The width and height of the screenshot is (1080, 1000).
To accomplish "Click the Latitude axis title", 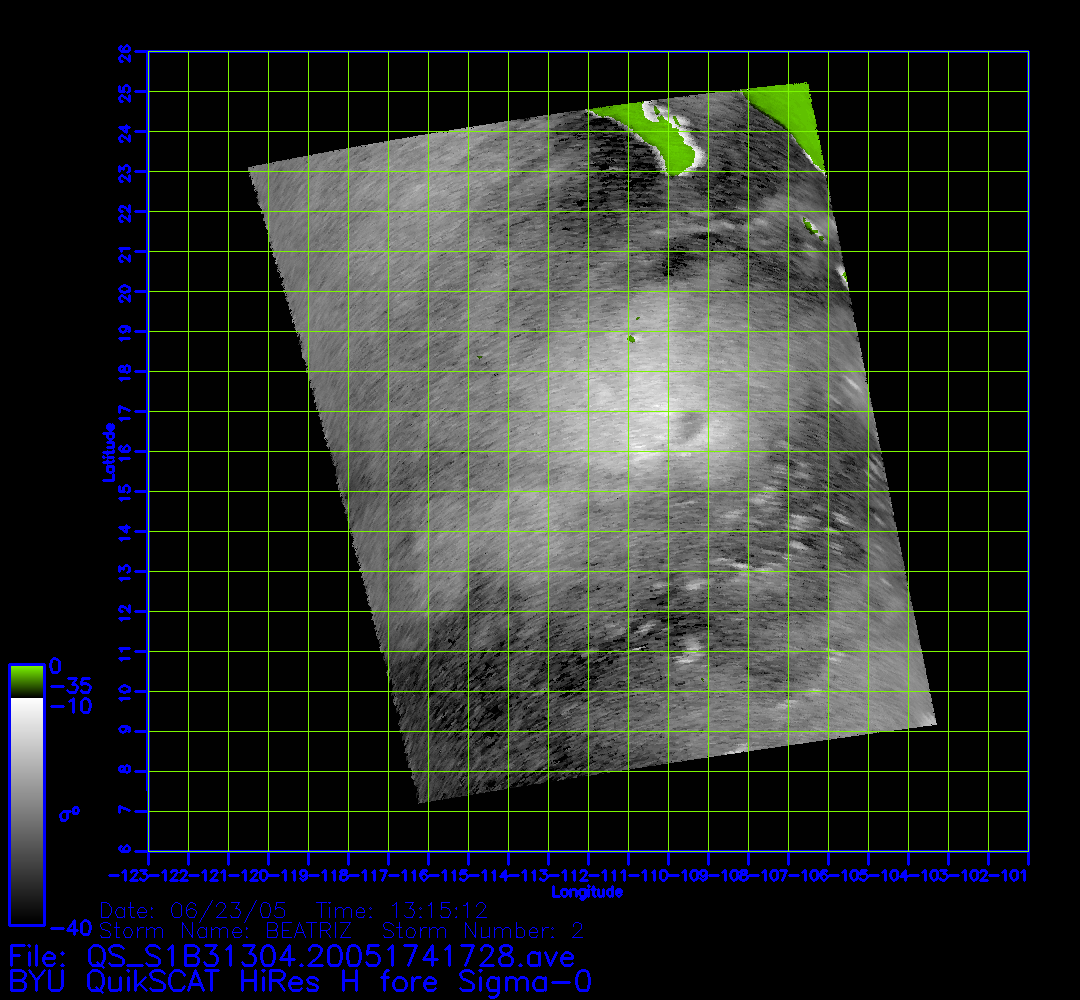I will click(x=106, y=452).
